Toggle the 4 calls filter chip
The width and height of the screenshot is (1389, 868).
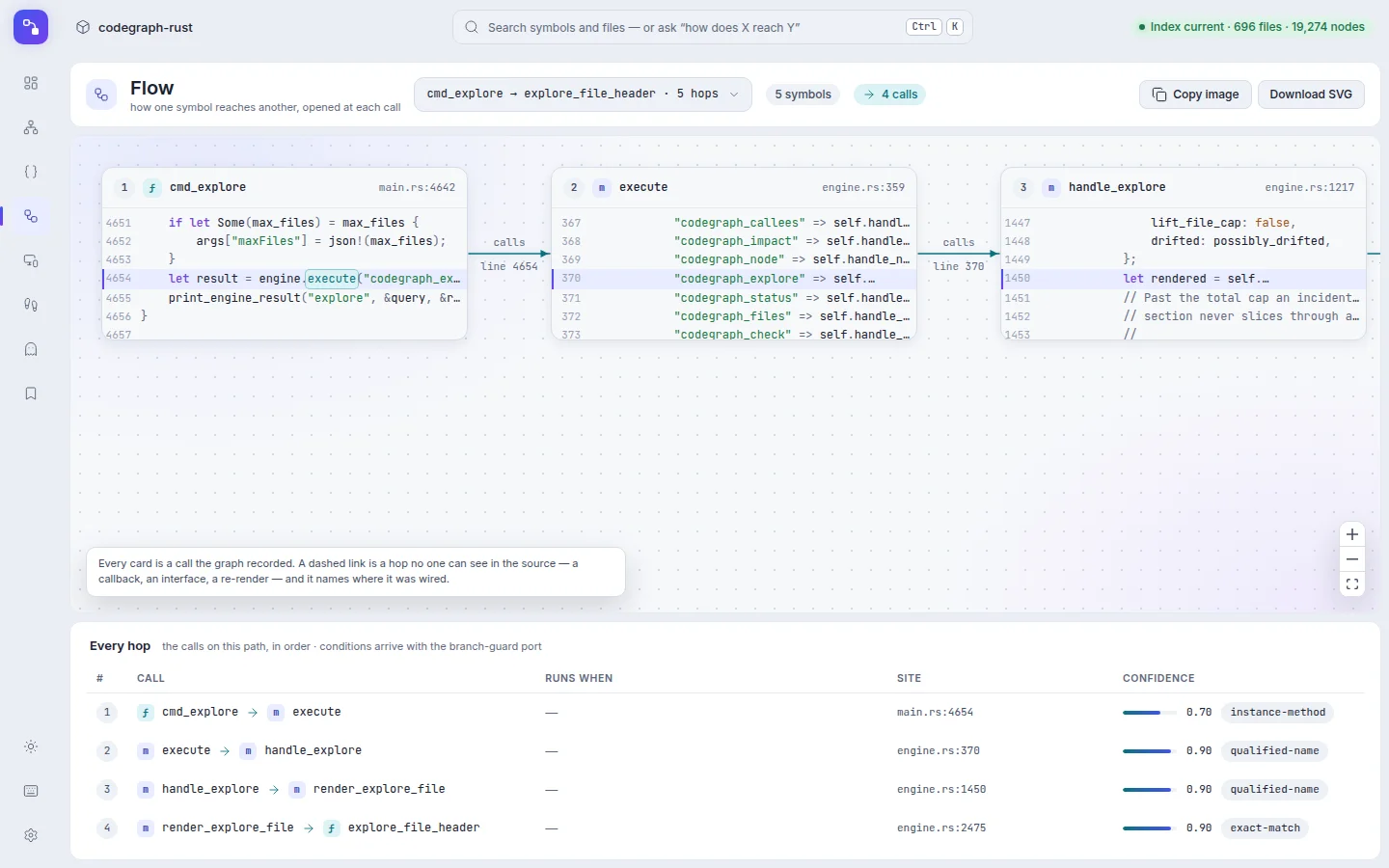tap(889, 95)
